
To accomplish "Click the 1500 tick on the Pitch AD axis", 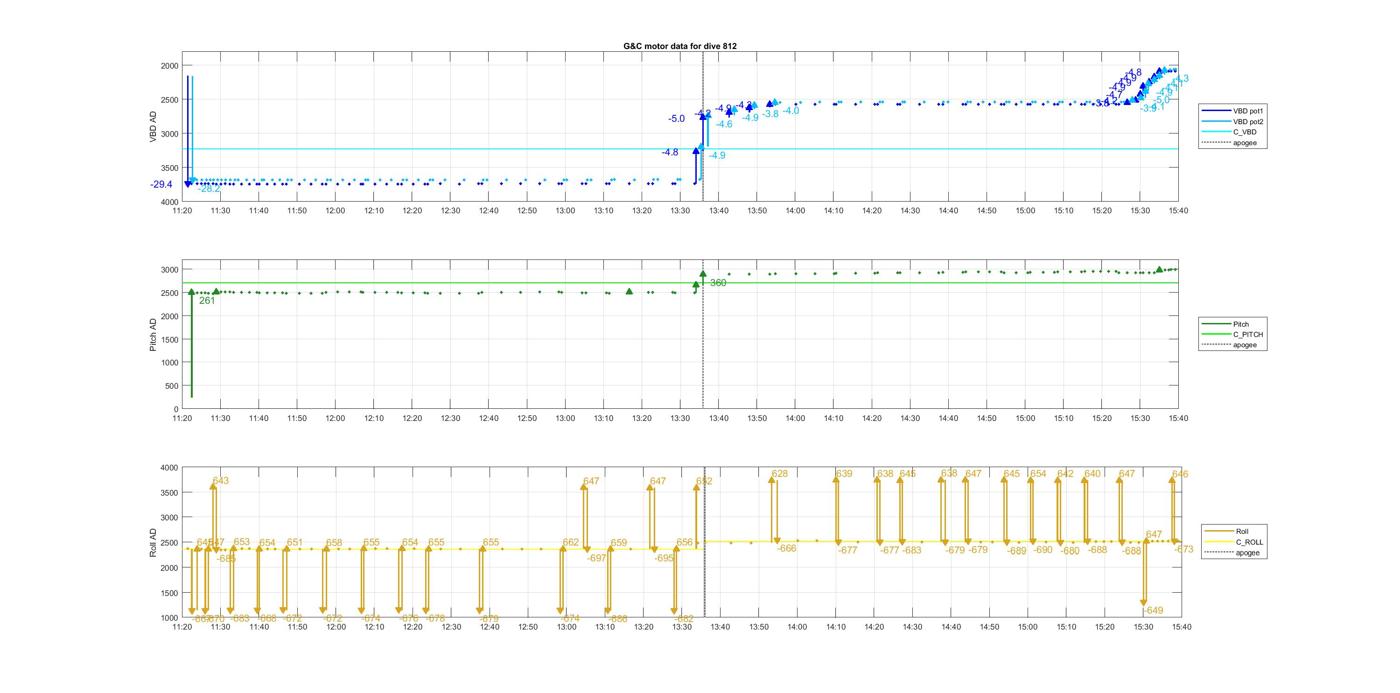I will pos(169,340).
